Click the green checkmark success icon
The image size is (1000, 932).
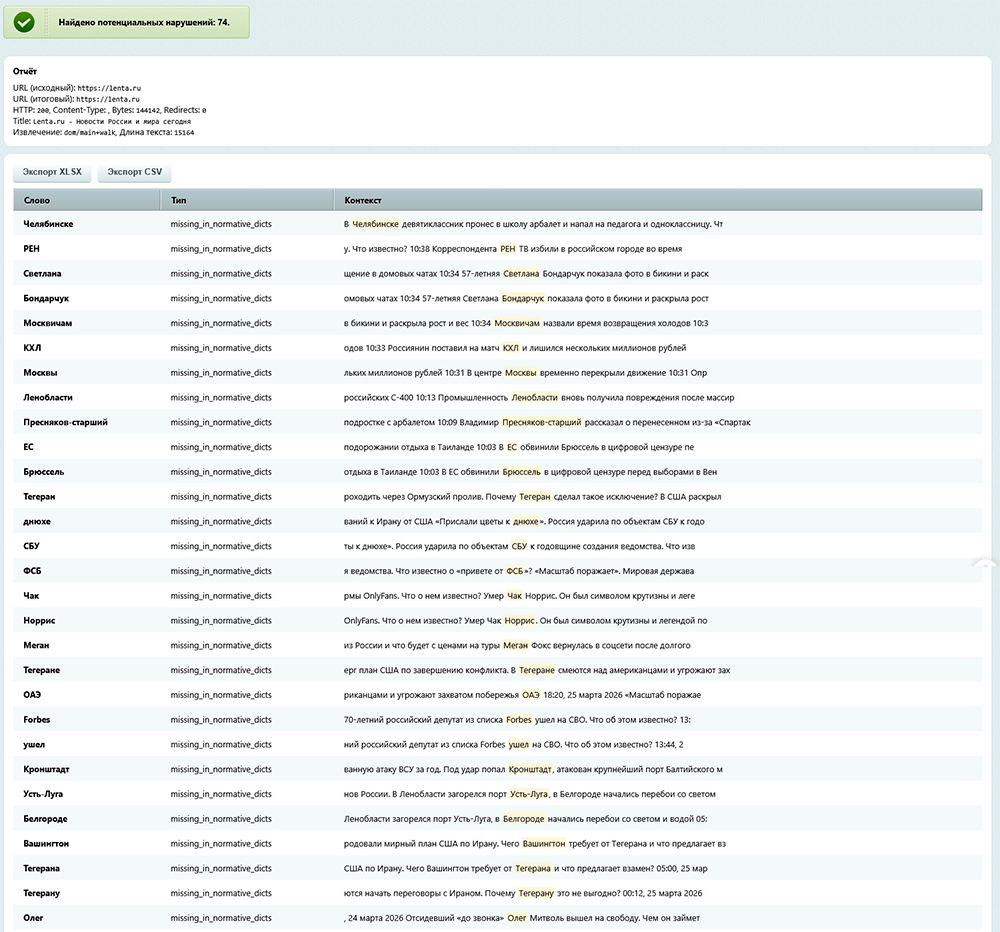click(x=24, y=21)
